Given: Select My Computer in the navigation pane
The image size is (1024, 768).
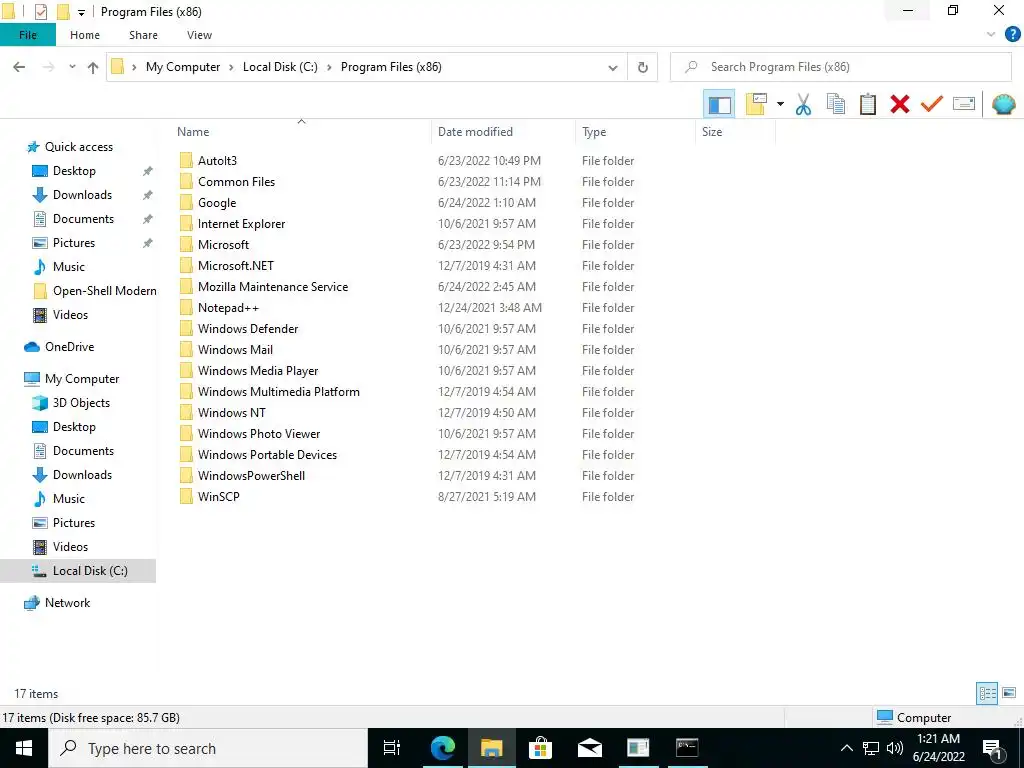Looking at the screenshot, I should pos(82,379).
